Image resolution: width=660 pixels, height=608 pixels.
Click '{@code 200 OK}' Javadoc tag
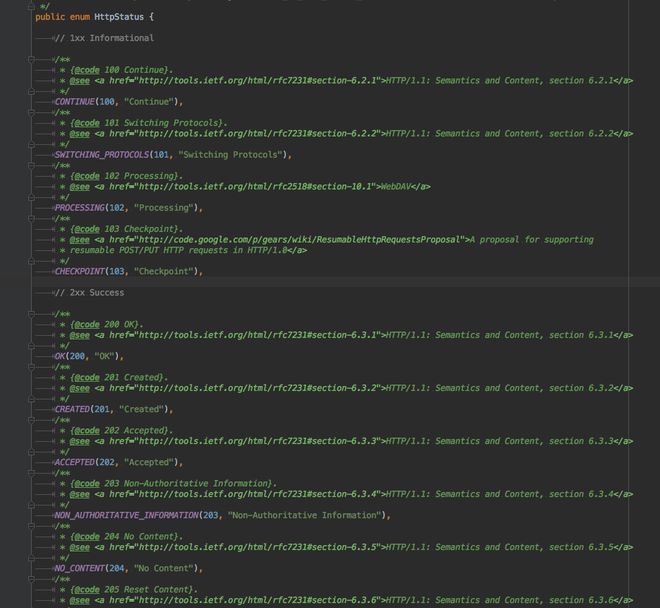(104, 325)
